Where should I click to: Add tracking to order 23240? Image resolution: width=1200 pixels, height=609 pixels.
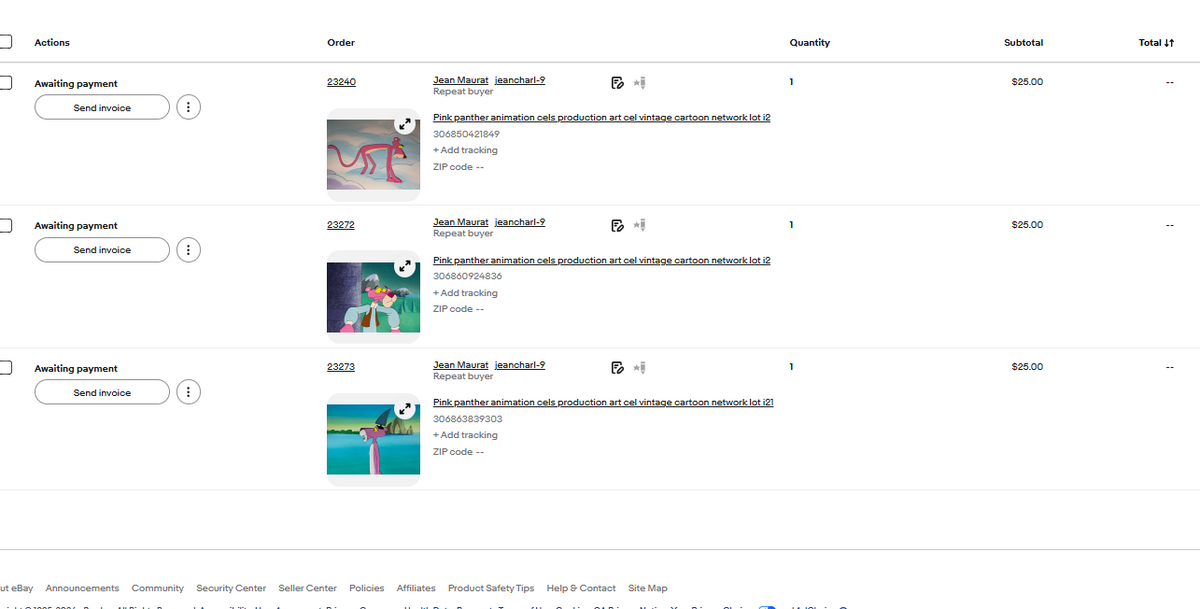click(x=465, y=150)
